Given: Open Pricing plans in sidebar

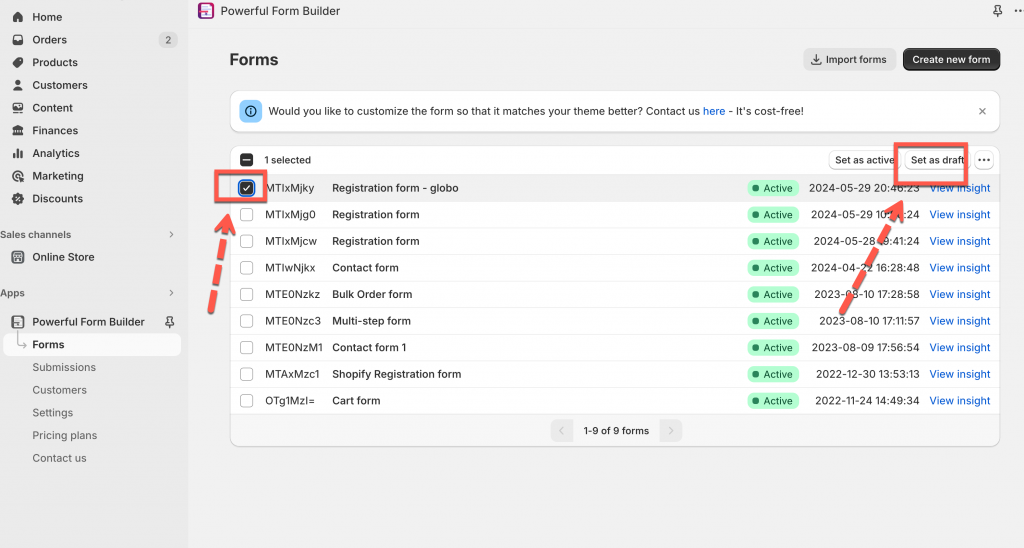Looking at the screenshot, I should click(x=64, y=435).
